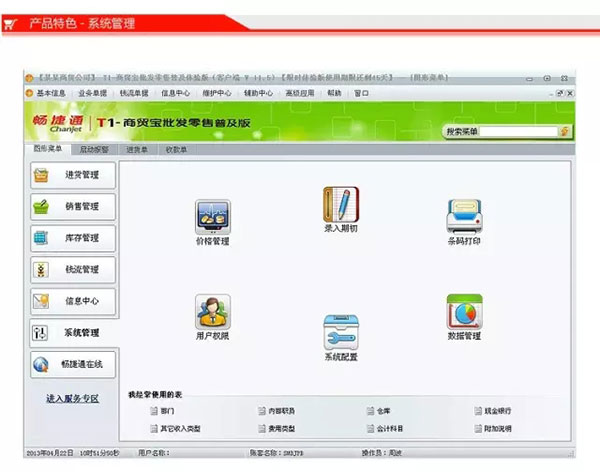
Task: Open 畅捷通在线 in the sidebar
Action: click(x=73, y=364)
